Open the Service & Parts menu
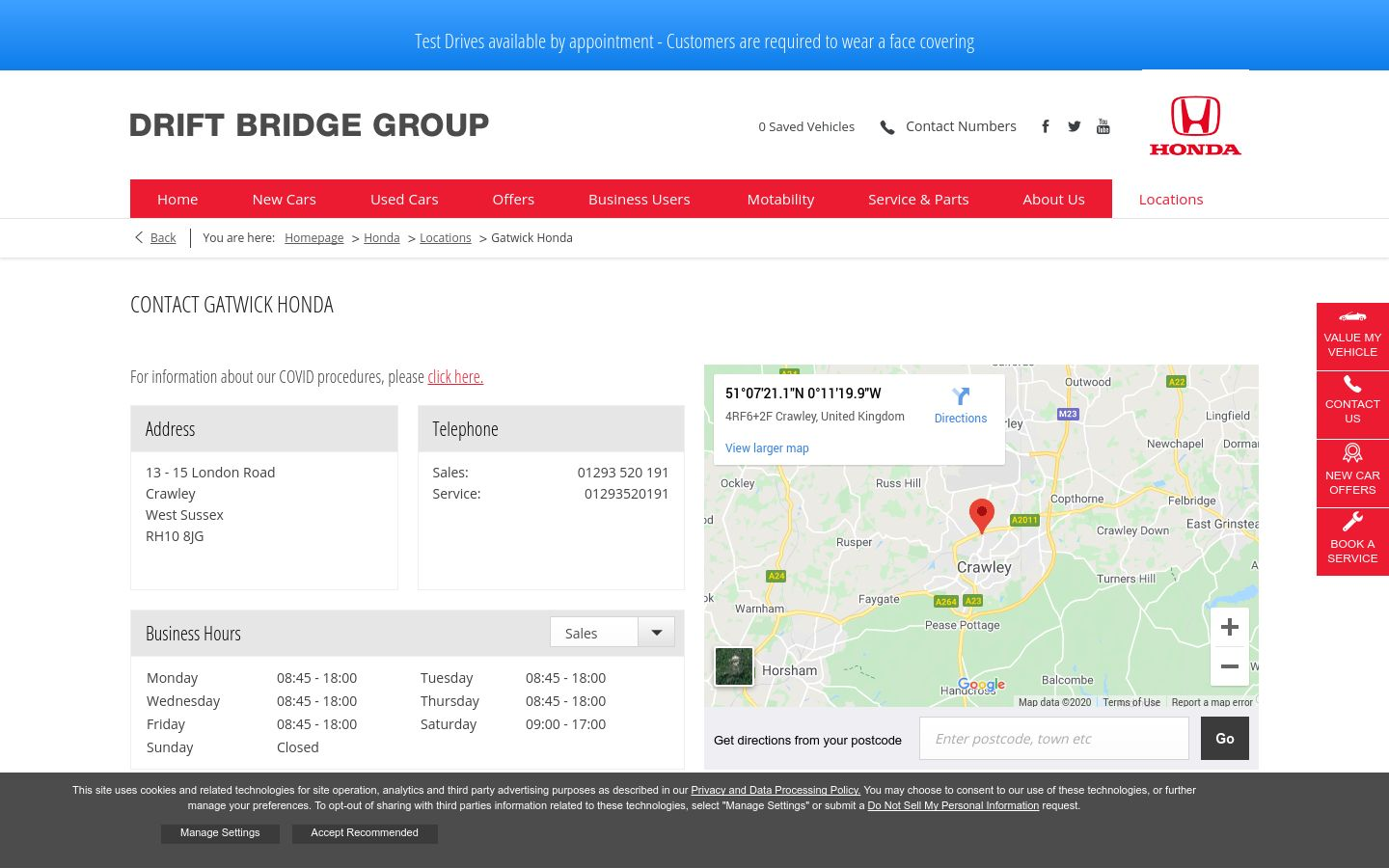 tap(918, 199)
